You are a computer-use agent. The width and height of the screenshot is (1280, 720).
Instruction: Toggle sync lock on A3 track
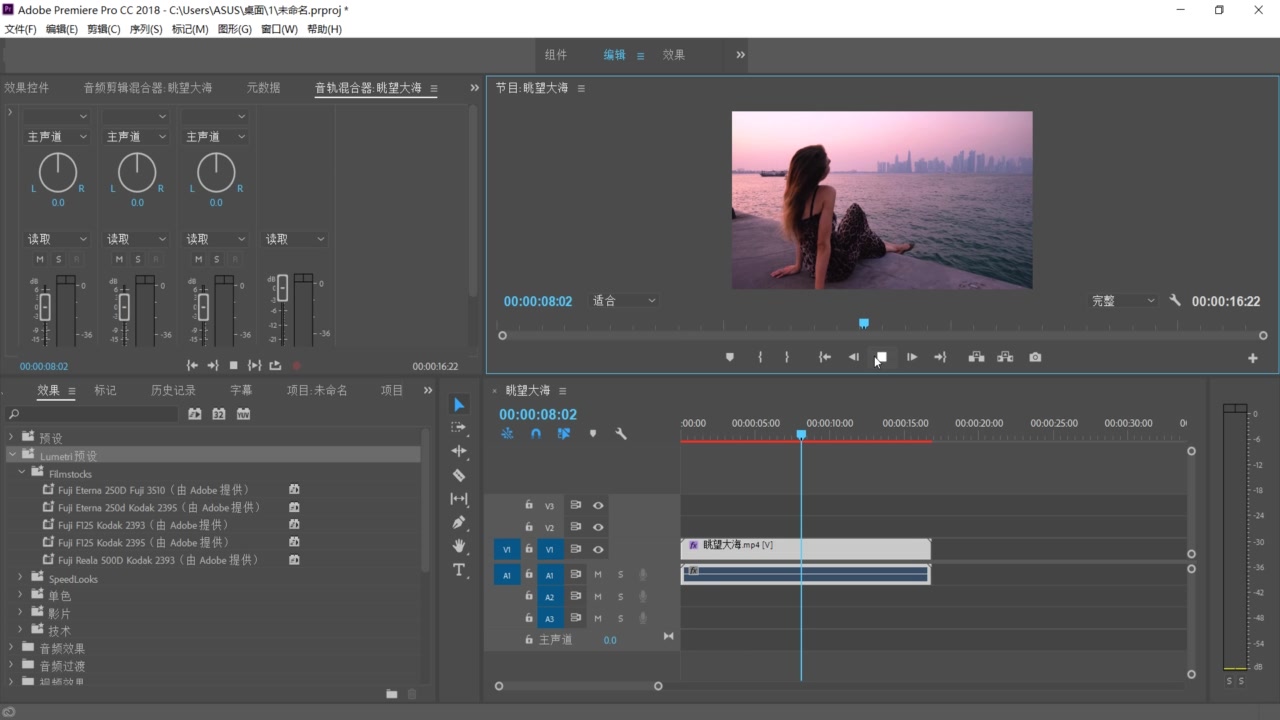pyautogui.click(x=576, y=619)
